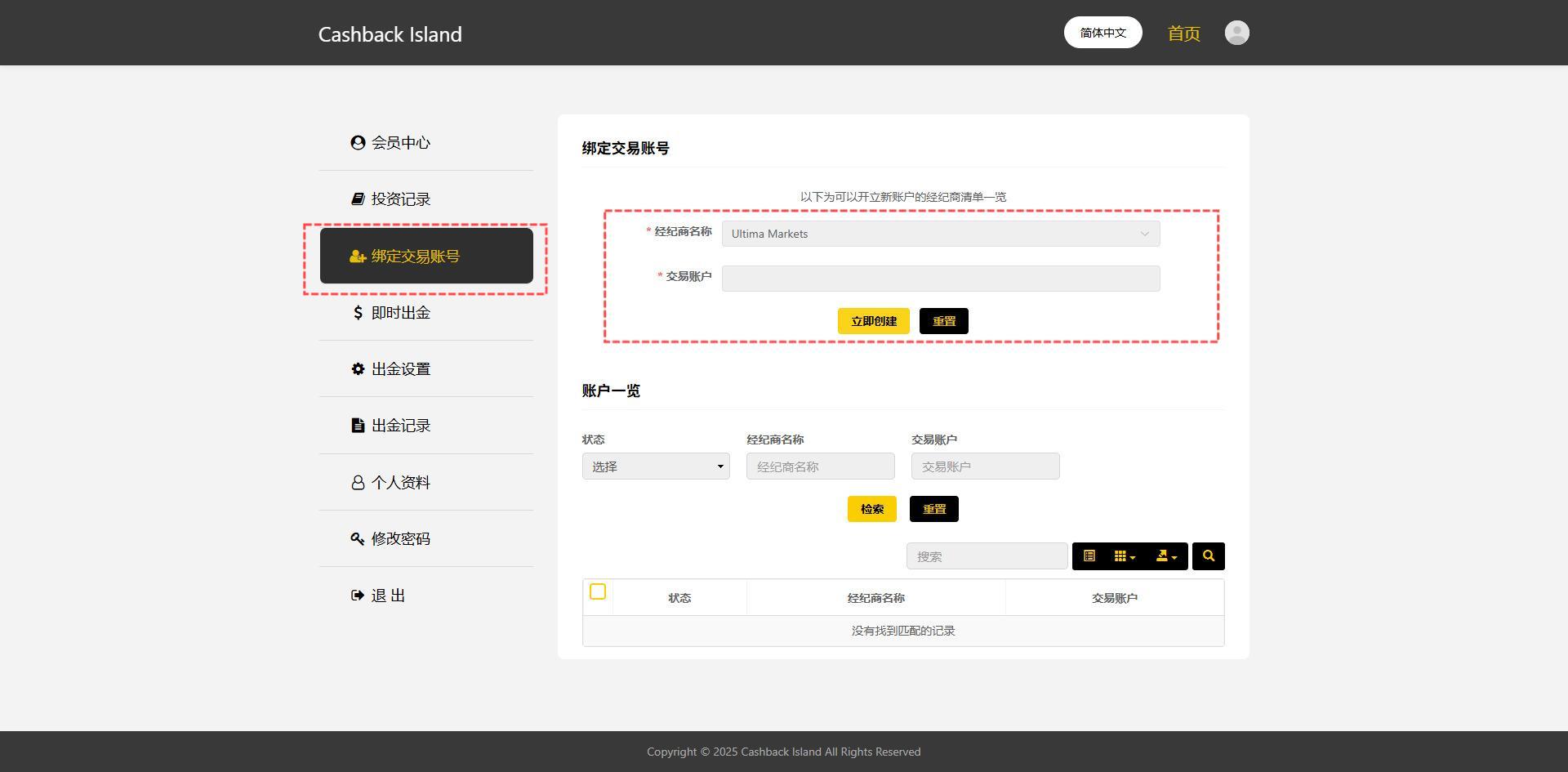Click the yellow 检索 search button
The height and width of the screenshot is (772, 1568).
point(871,509)
